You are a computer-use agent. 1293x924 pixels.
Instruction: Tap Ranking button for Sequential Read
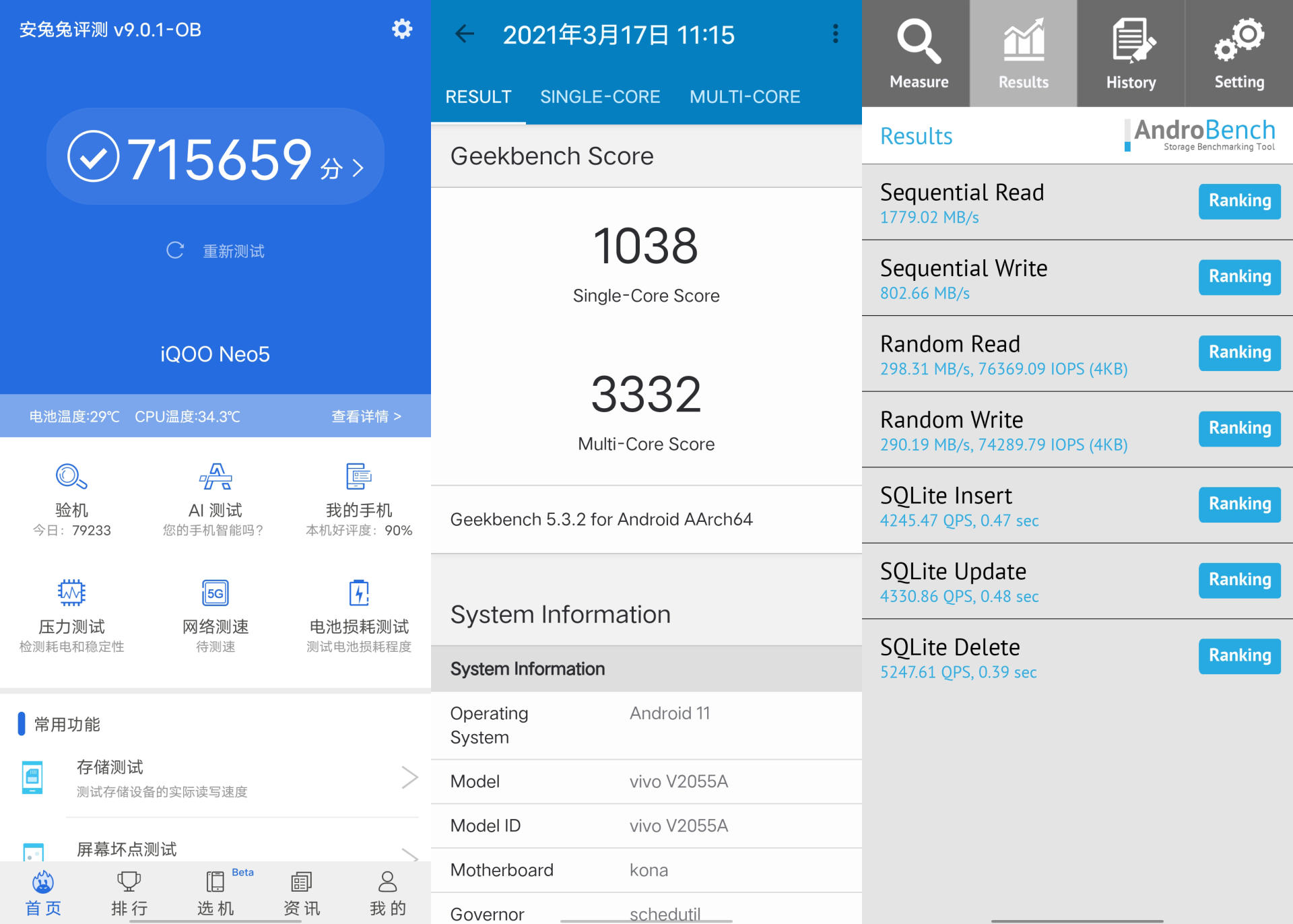(1240, 201)
